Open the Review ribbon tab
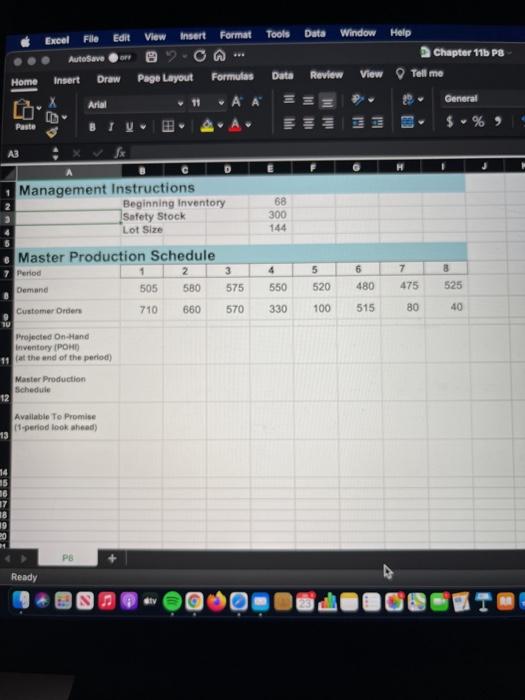This screenshot has width=525, height=700. pyautogui.click(x=326, y=75)
